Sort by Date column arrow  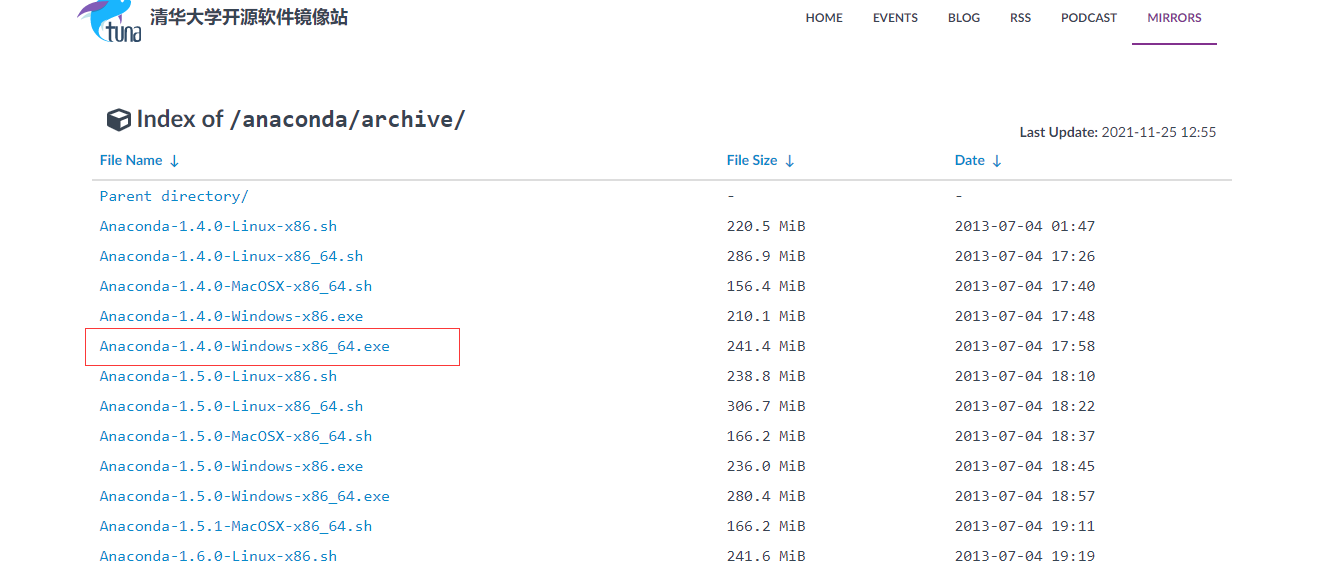pos(996,161)
